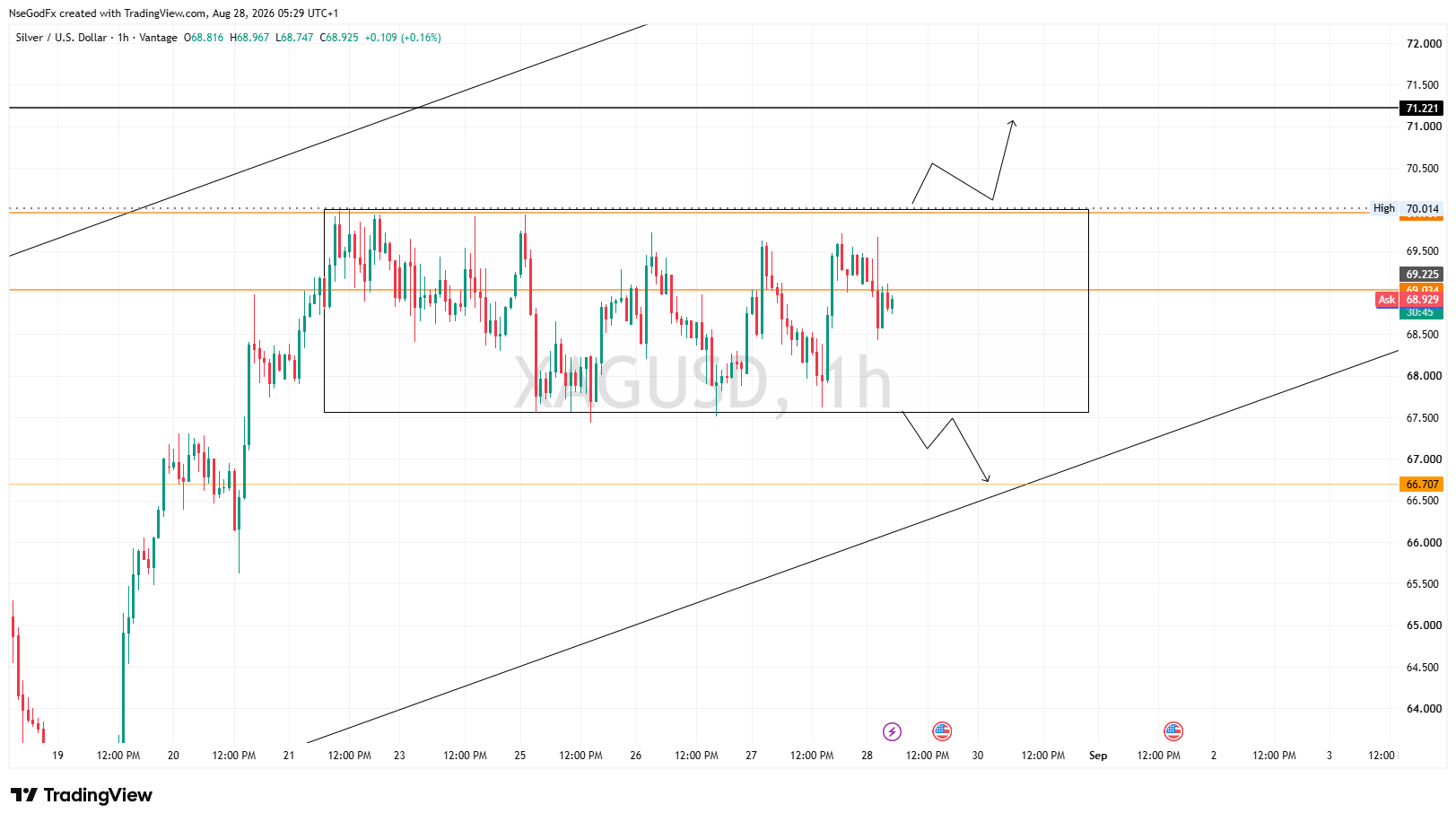Click '71.500' on the price scale

pyautogui.click(x=1424, y=85)
